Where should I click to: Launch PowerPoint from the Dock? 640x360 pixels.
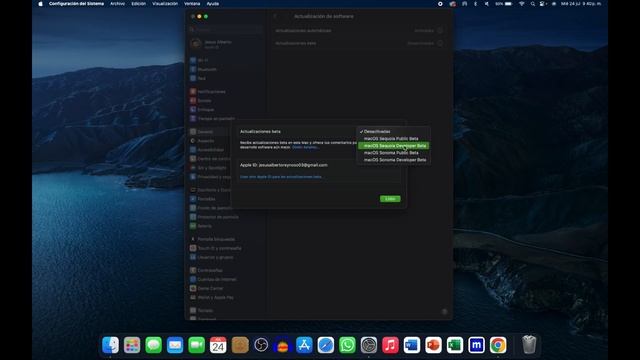pos(433,345)
